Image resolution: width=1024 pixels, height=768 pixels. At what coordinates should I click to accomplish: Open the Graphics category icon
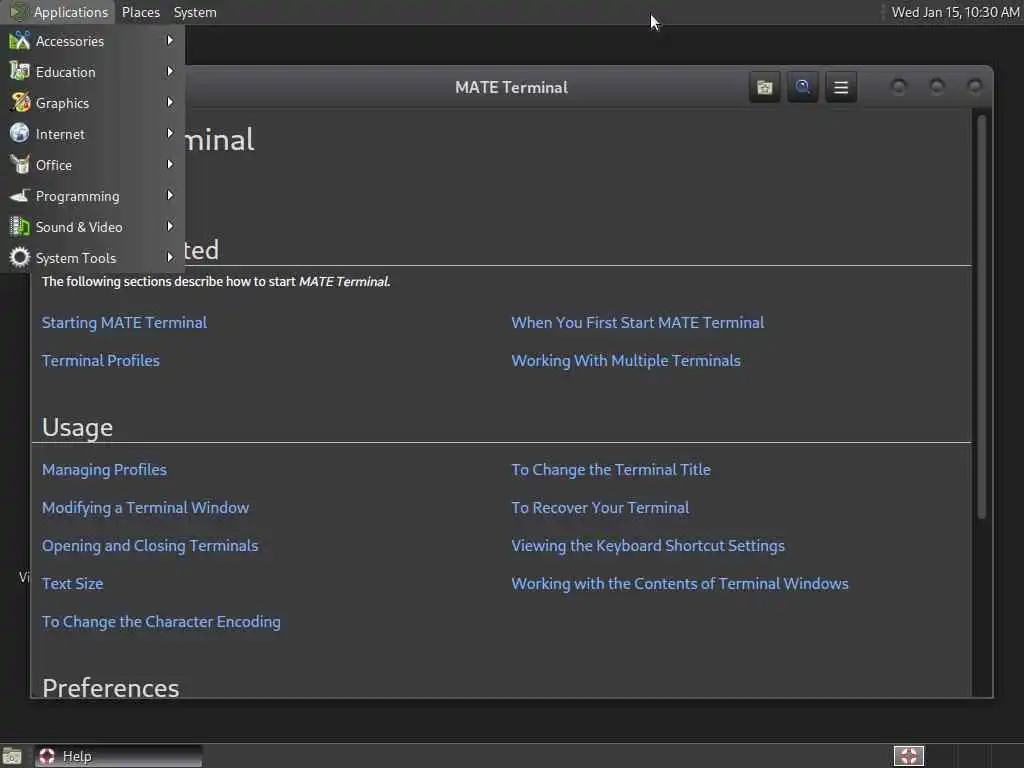[20, 103]
